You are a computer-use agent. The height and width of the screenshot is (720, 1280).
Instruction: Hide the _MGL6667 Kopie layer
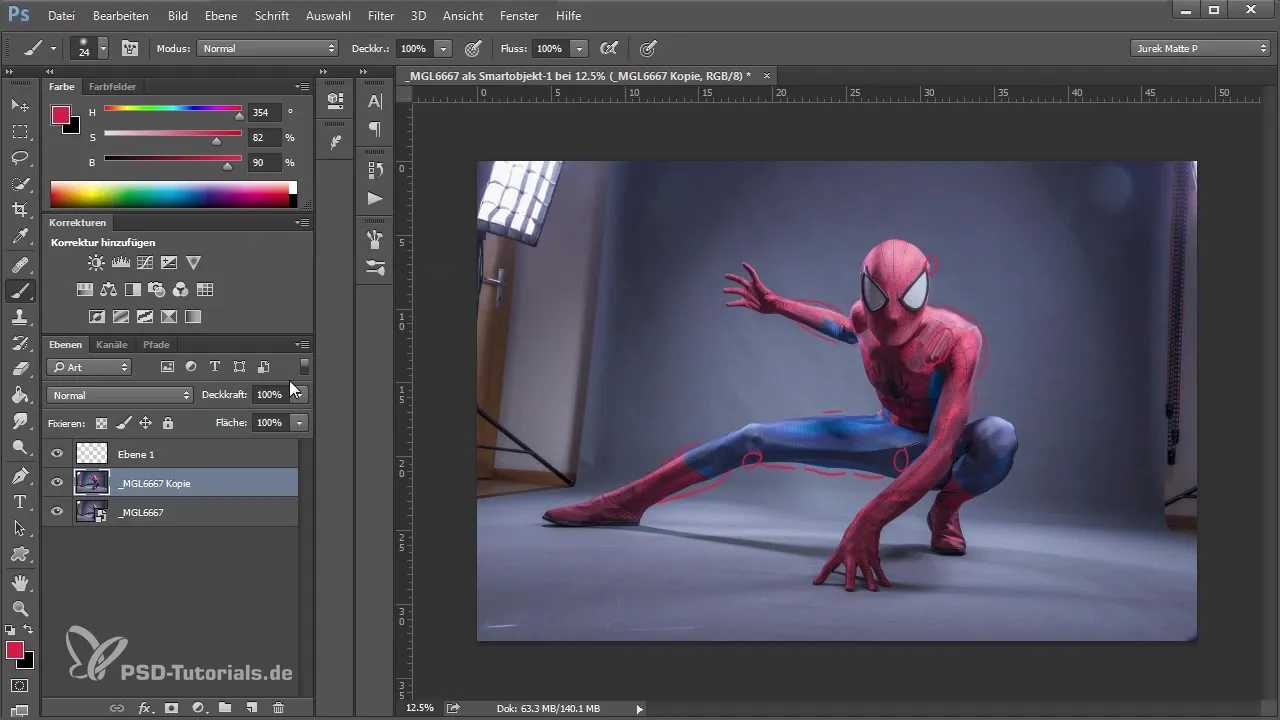(57, 483)
